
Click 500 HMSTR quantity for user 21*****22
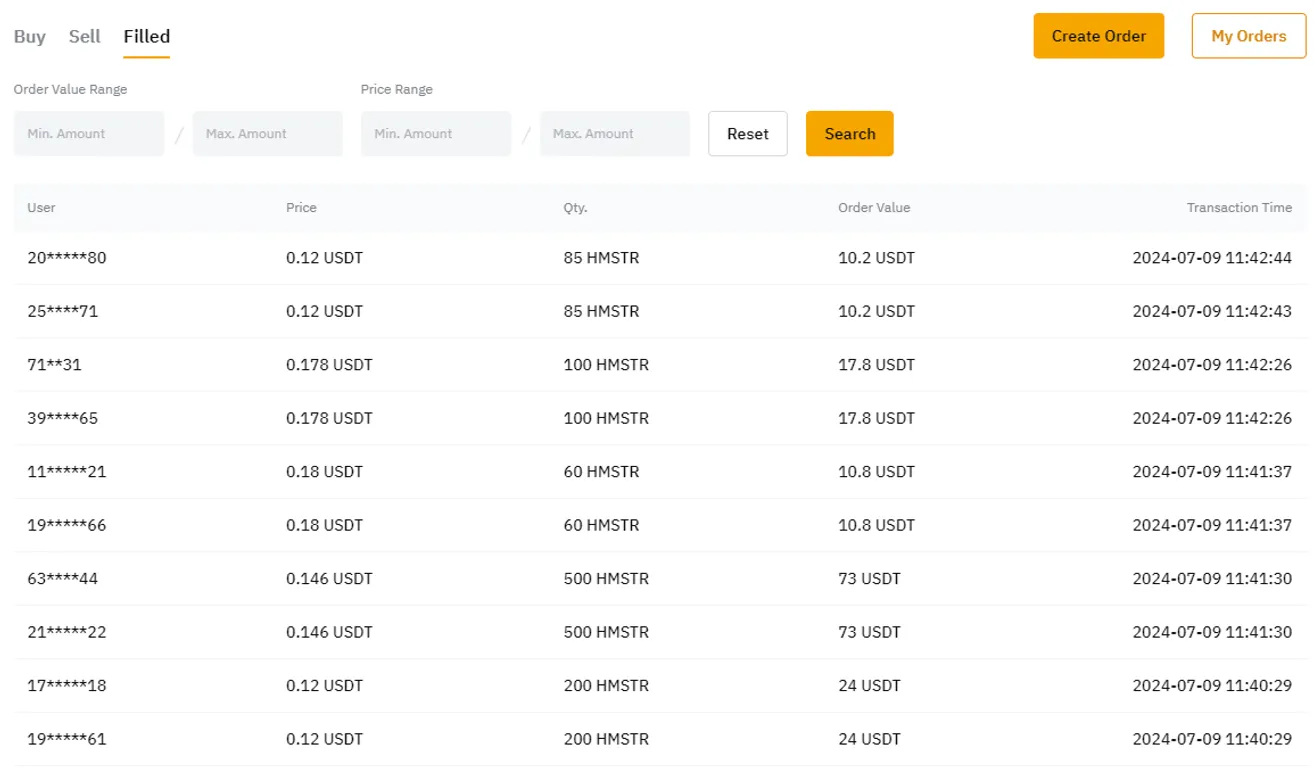[606, 632]
